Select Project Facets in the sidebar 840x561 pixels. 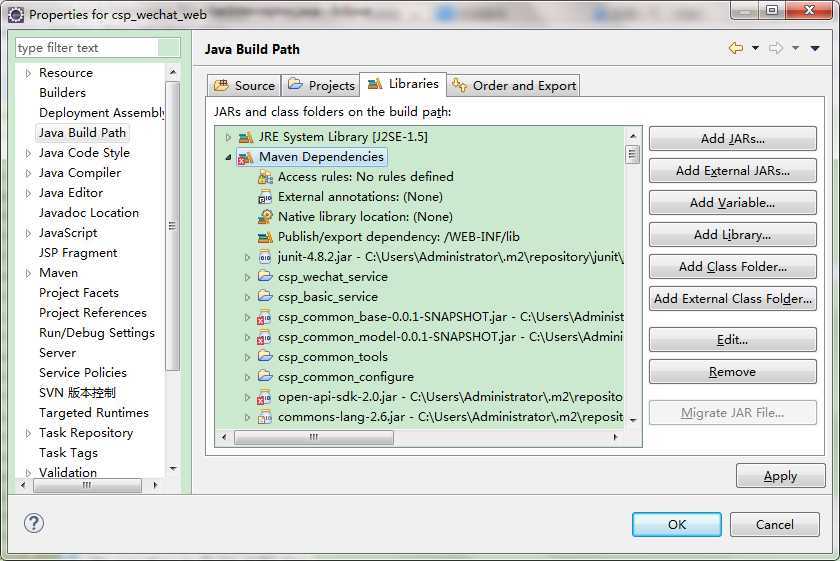pyautogui.click(x=79, y=293)
